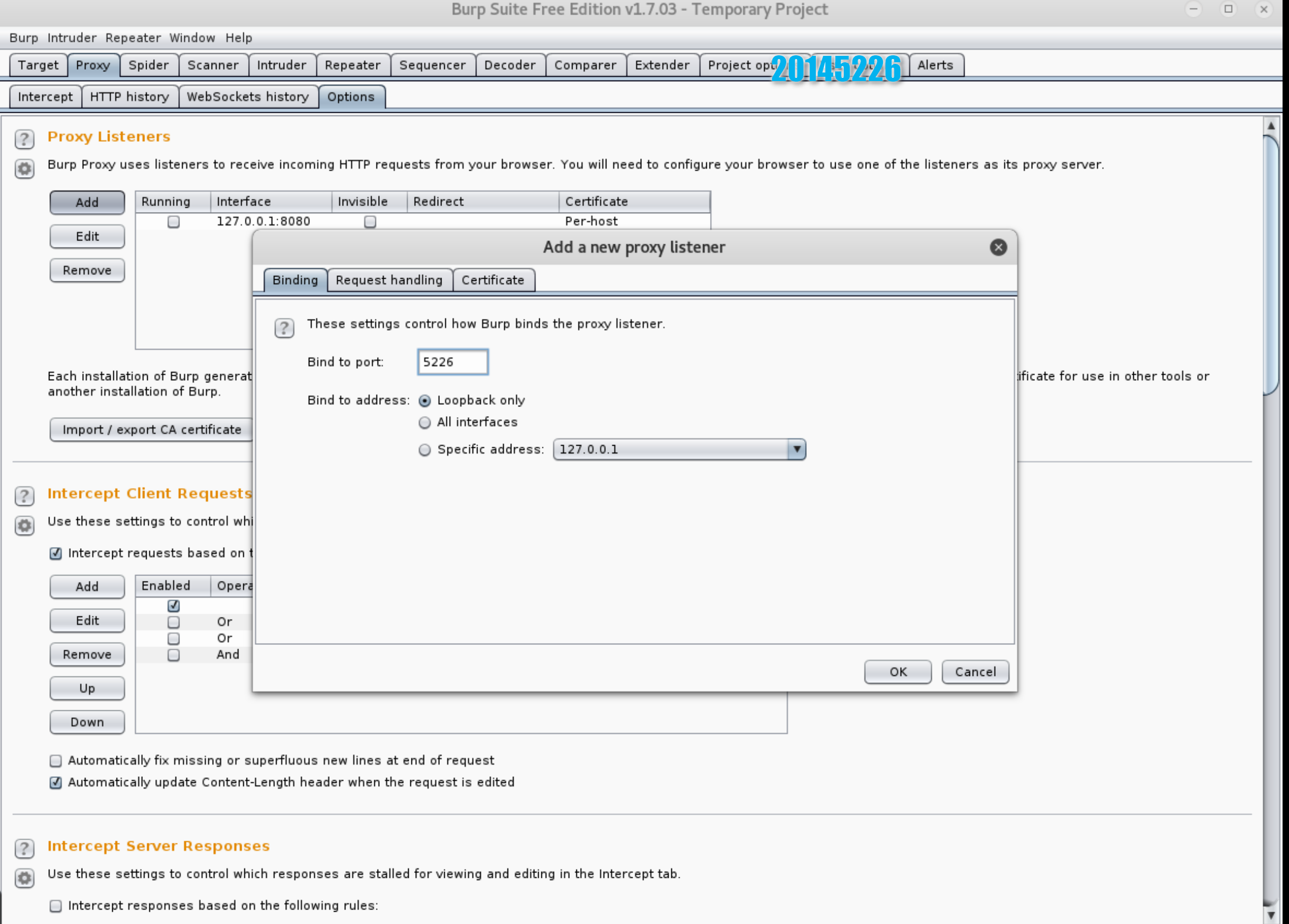Click vertical scrollbar down arrow
The height and width of the screenshot is (924, 1289).
click(1271, 915)
